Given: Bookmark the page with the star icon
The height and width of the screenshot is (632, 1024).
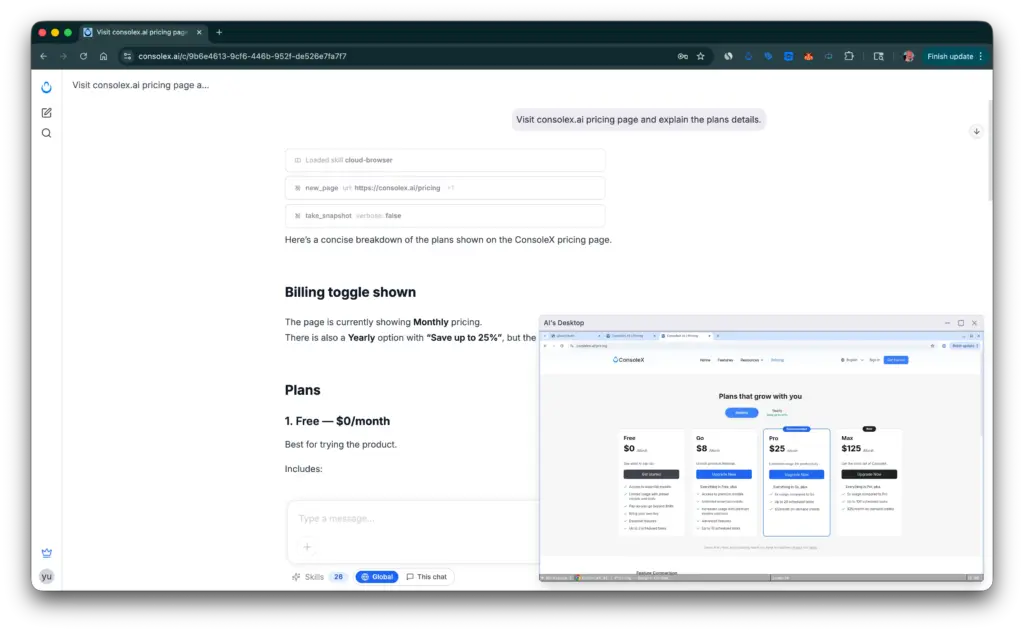Looking at the screenshot, I should click(700, 57).
